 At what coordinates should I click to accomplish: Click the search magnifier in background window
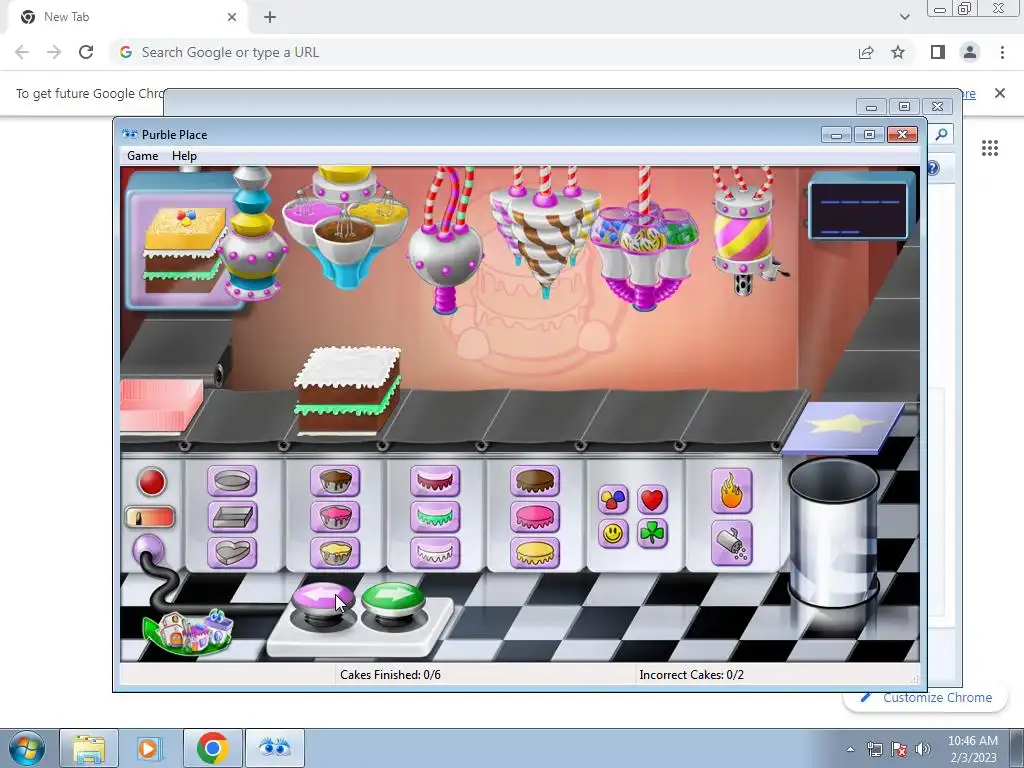coord(941,135)
